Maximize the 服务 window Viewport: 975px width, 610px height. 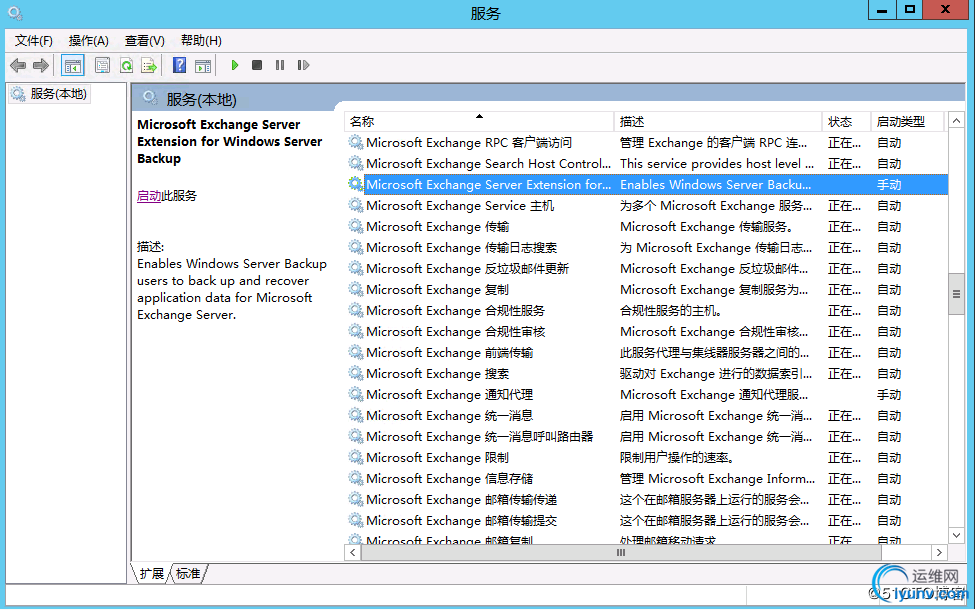[x=910, y=10]
